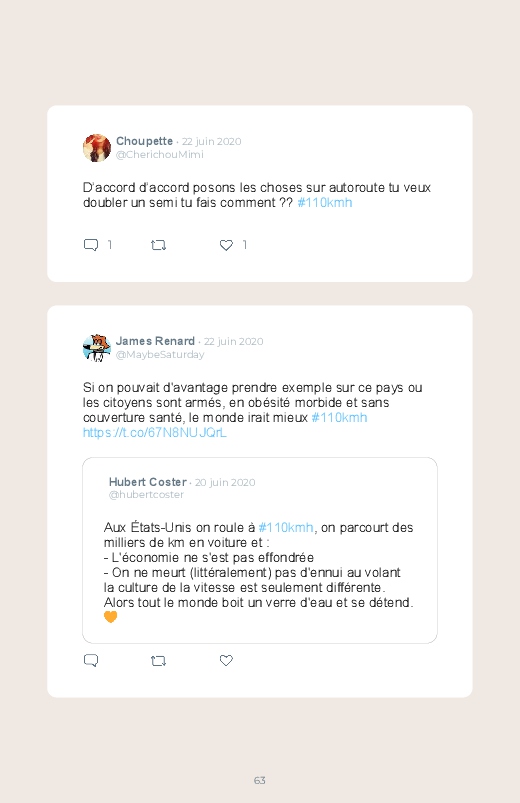
Task: Click the reply icon on Choupette's tweet
Action: [x=91, y=245]
